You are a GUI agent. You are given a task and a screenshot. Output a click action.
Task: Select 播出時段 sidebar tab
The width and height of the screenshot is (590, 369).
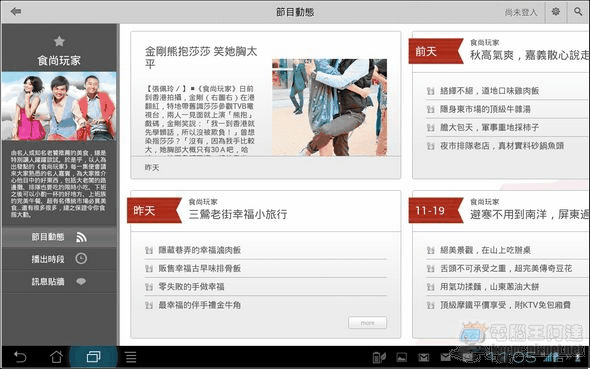point(59,259)
